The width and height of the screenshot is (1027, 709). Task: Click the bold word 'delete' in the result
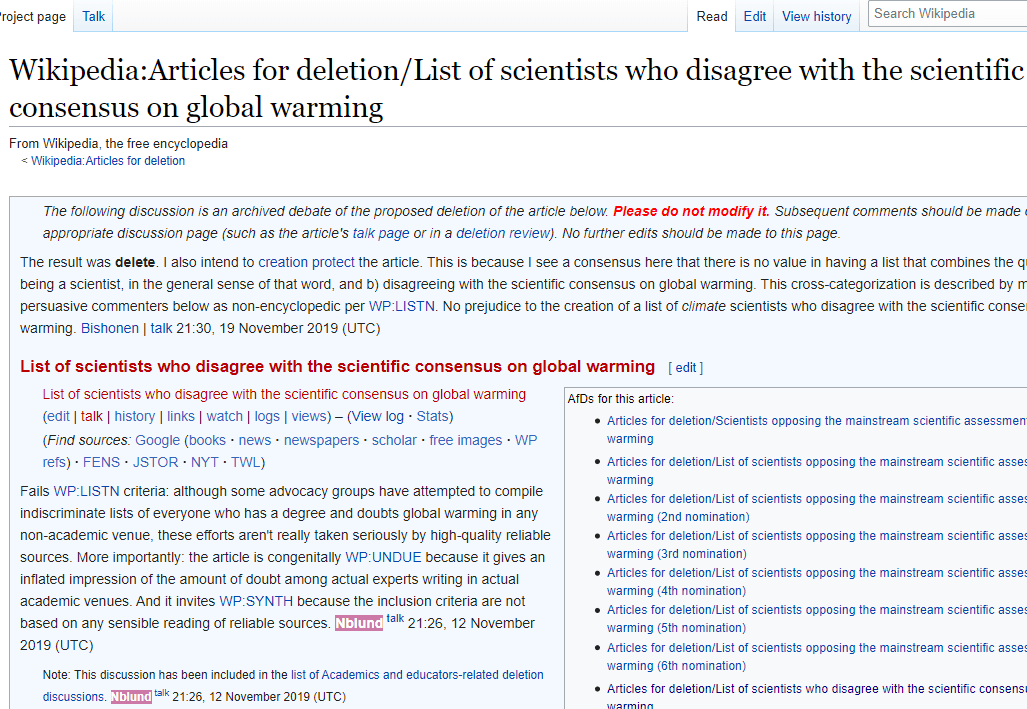[x=135, y=262]
